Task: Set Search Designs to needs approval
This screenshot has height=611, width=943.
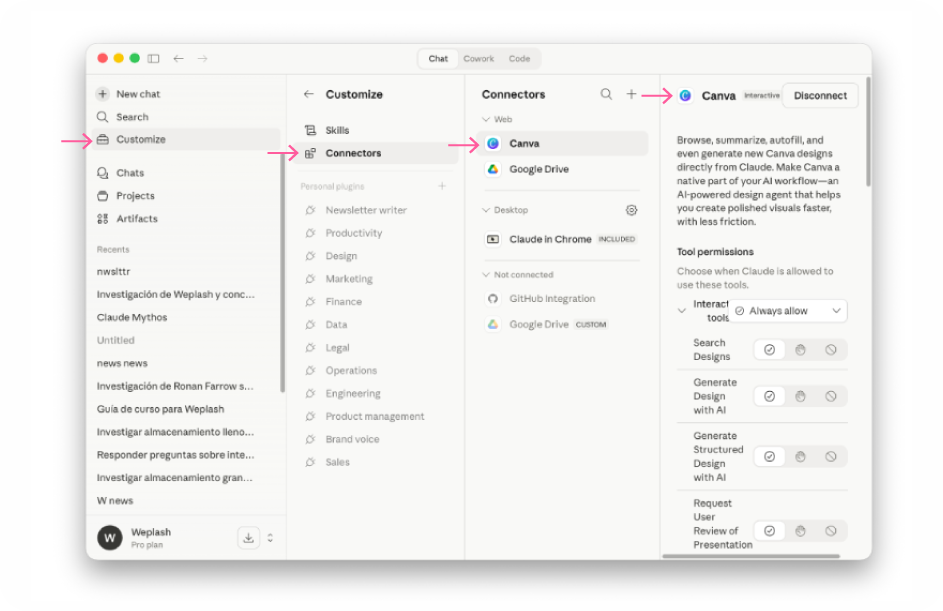Action: pos(800,350)
